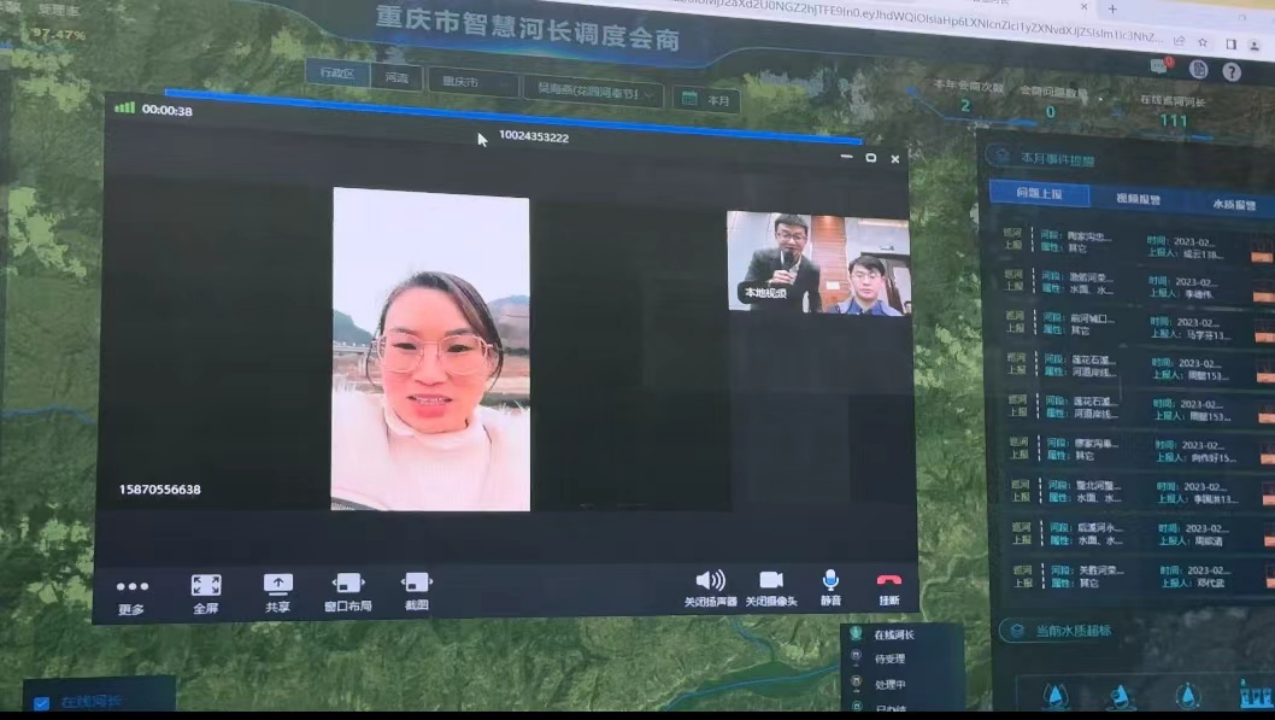The height and width of the screenshot is (720, 1275).
Task: Select the 行政区 filter button
Action: click(x=337, y=73)
